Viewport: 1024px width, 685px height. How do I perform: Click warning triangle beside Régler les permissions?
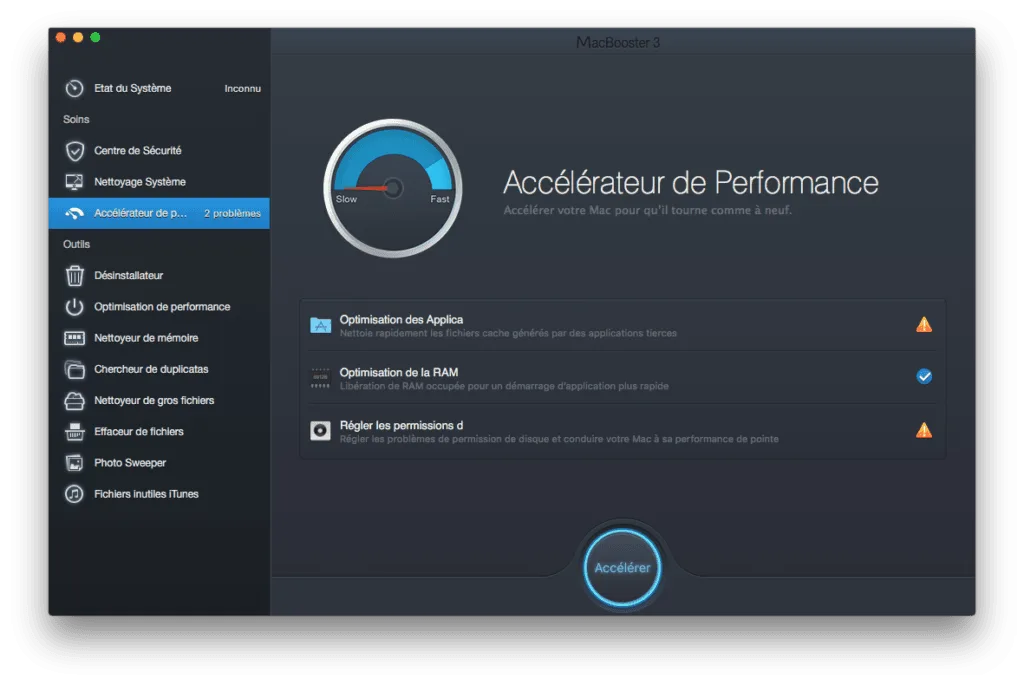922,430
